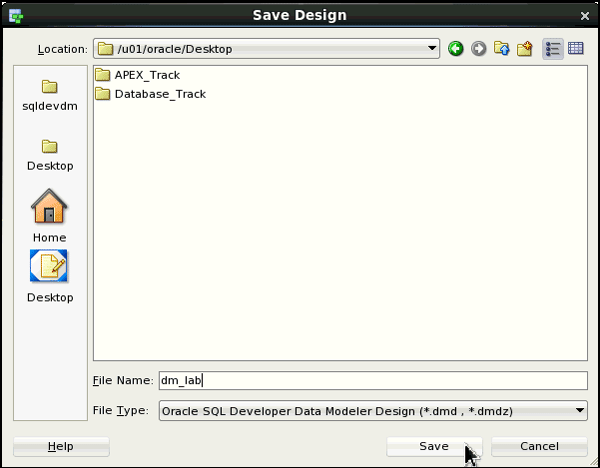Select the Database_Track folder
Screen dimensions: 600x468
[x=150, y=94]
